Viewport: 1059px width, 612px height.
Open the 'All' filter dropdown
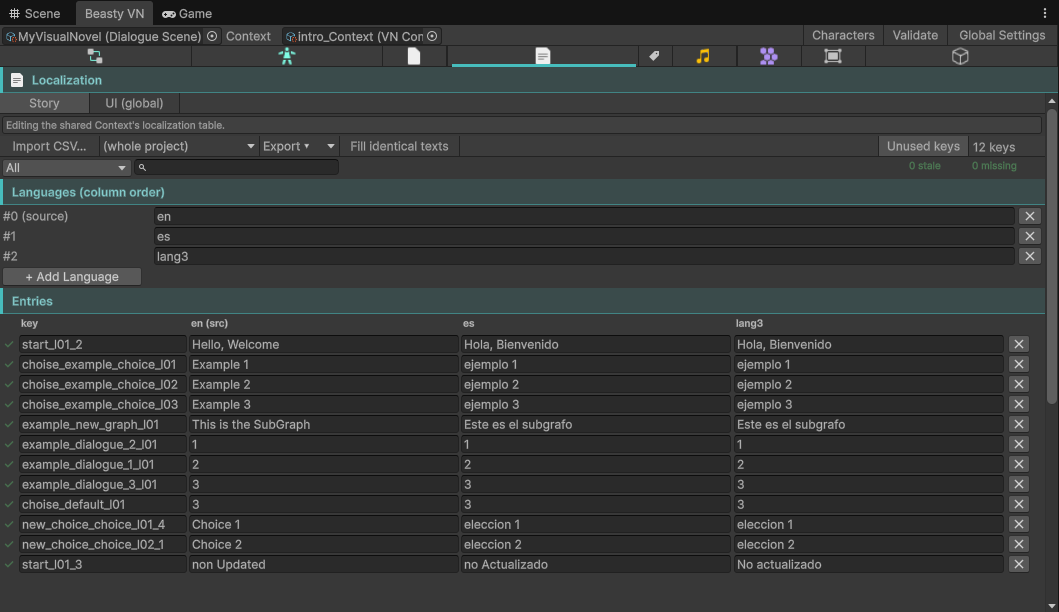point(66,168)
